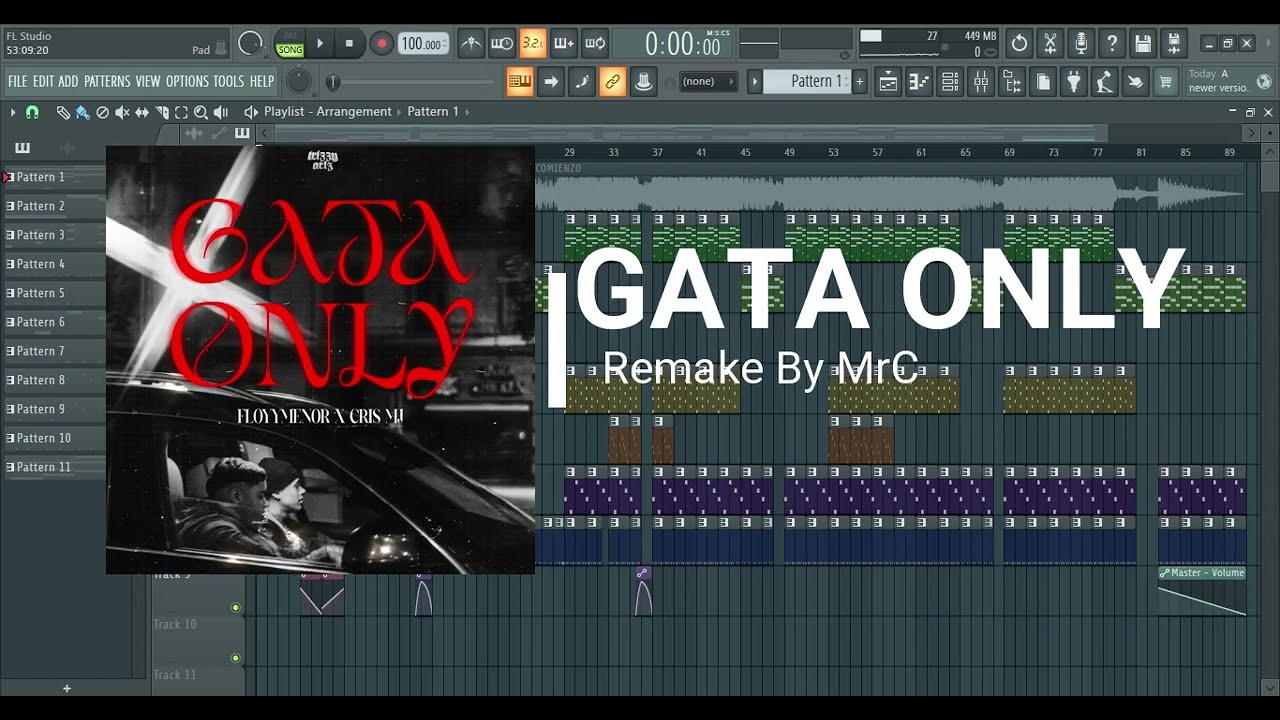Toggle typing keyboard to piano
Viewport: 1280px width, 720px height.
tap(519, 82)
